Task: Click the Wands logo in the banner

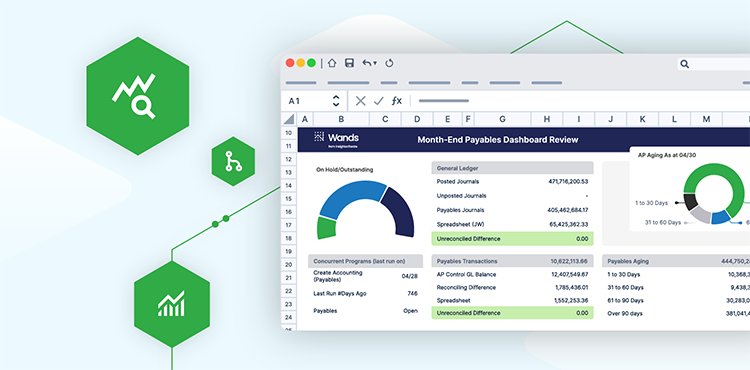Action: 336,139
